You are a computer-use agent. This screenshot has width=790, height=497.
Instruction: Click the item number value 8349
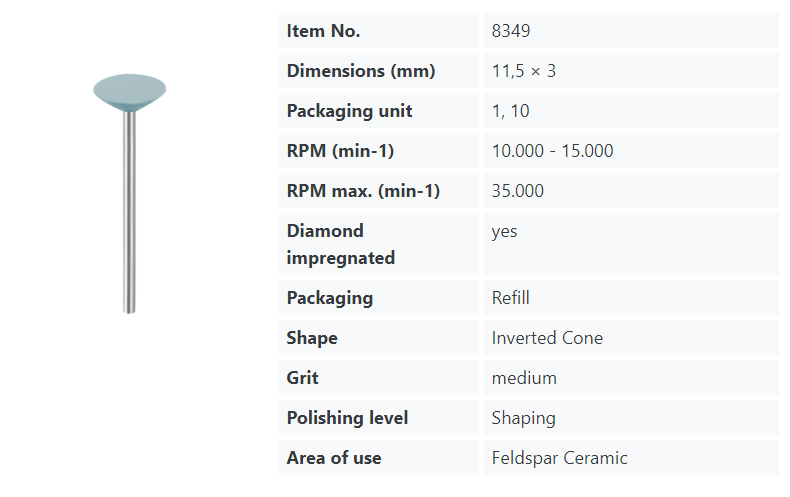(x=510, y=31)
